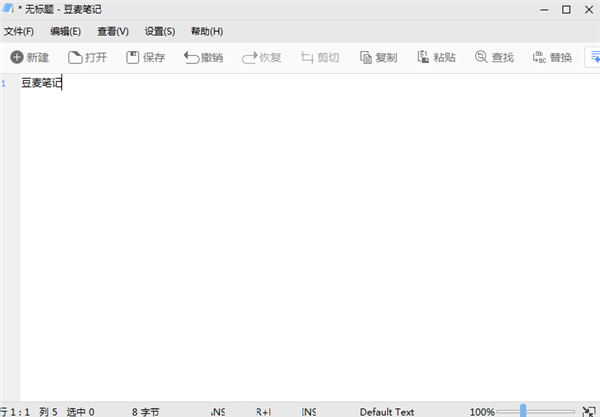Click the partially visible icon after 替换
This screenshot has height=417, width=600.
(593, 57)
